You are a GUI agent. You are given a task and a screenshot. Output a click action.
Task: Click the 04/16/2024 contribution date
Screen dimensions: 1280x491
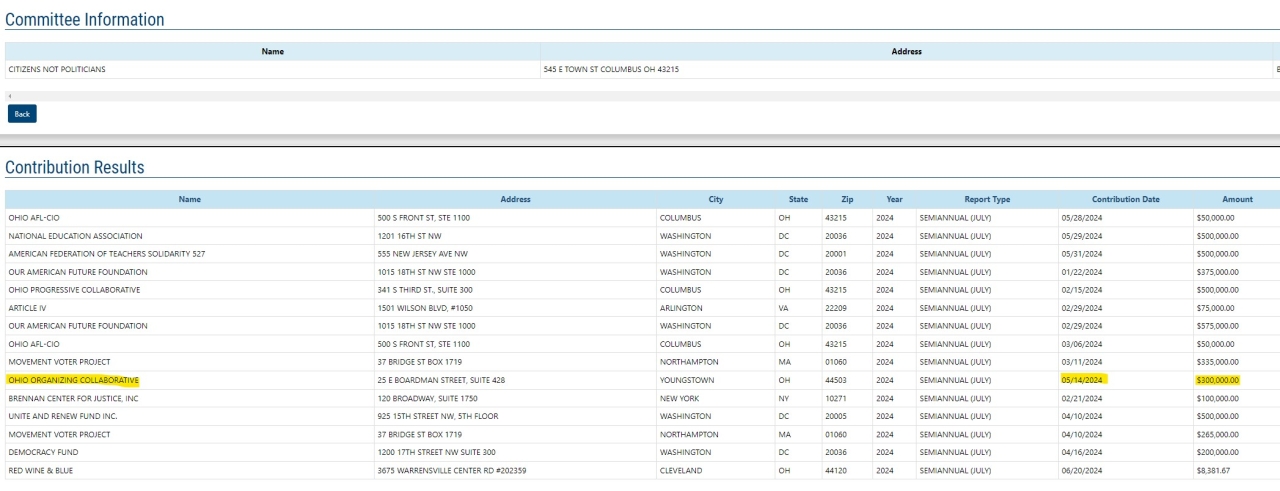(x=1082, y=452)
